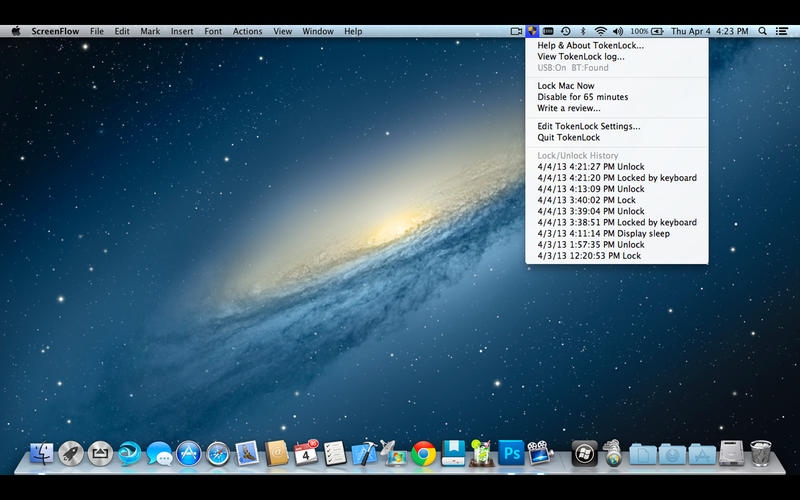Select "Lock Mac Now" menu item

pyautogui.click(x=565, y=86)
